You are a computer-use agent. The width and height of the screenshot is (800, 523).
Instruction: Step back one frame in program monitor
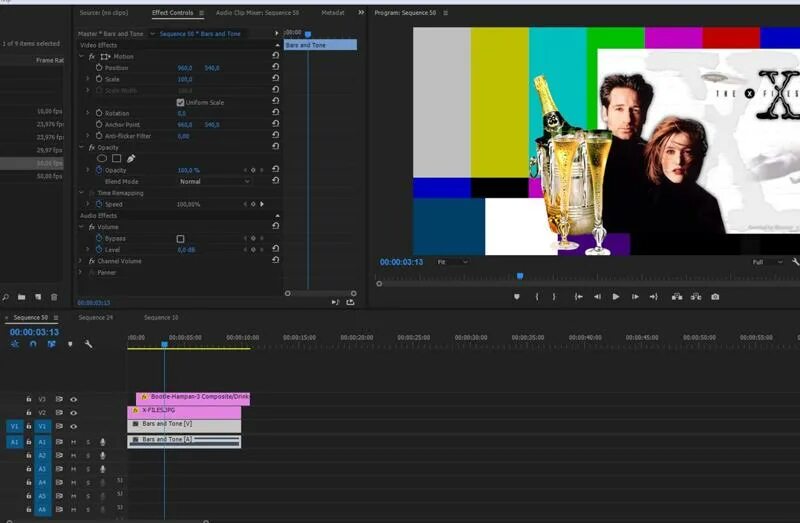(597, 296)
